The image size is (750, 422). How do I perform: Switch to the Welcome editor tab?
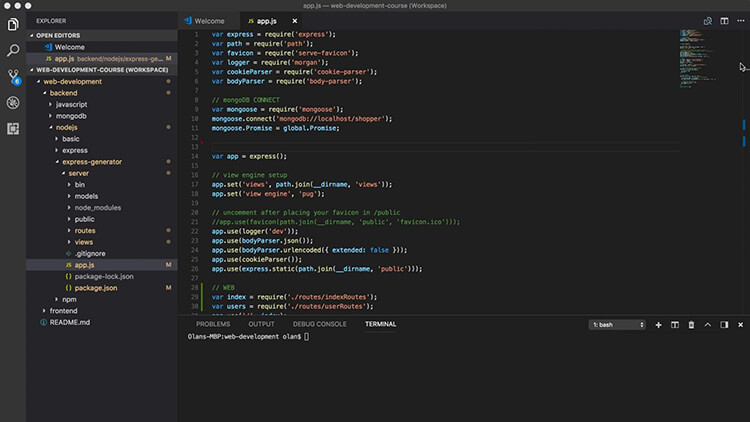(209, 20)
